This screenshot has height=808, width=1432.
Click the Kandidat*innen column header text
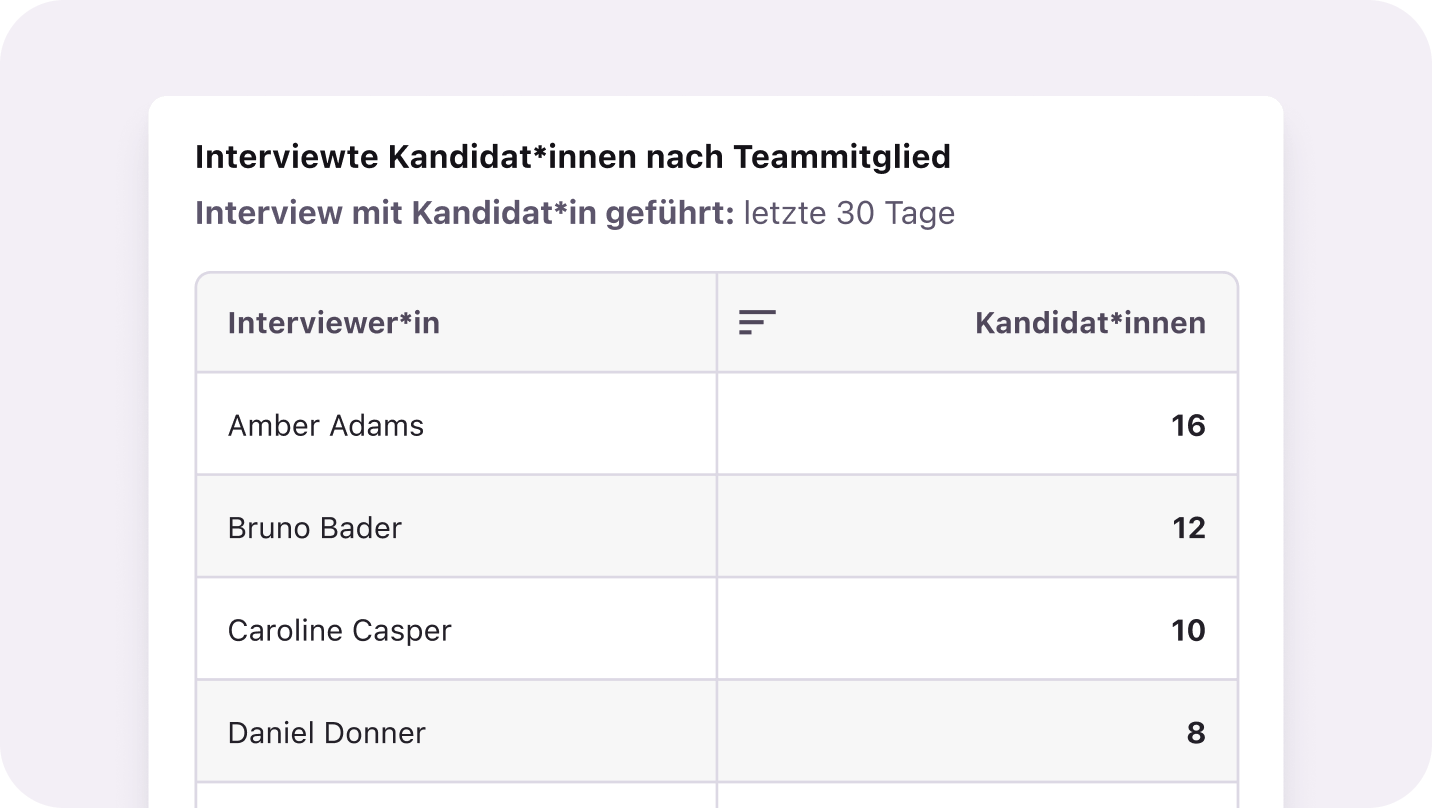point(1090,323)
